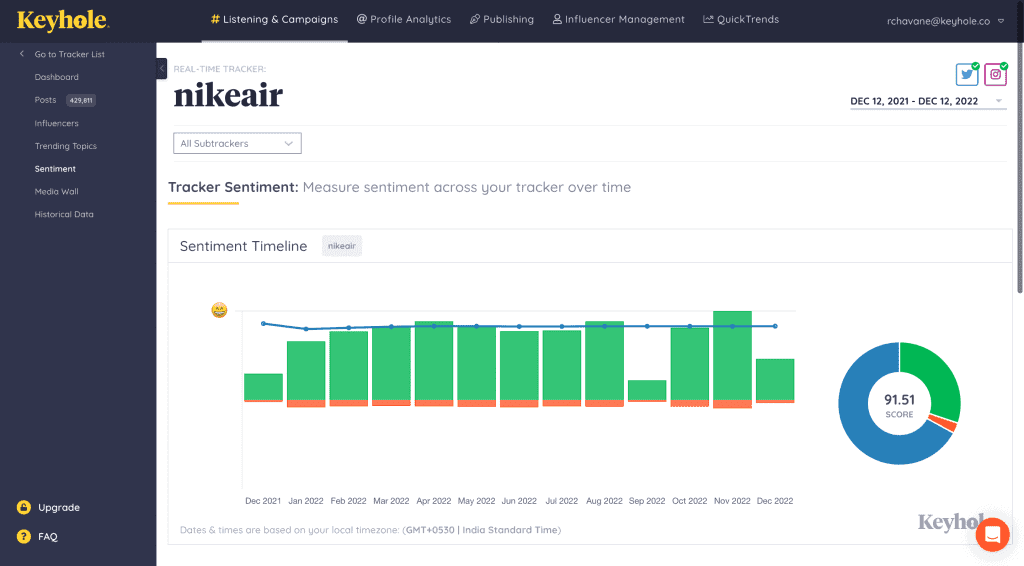
Task: Go to Tracker List link
Action: 69,54
